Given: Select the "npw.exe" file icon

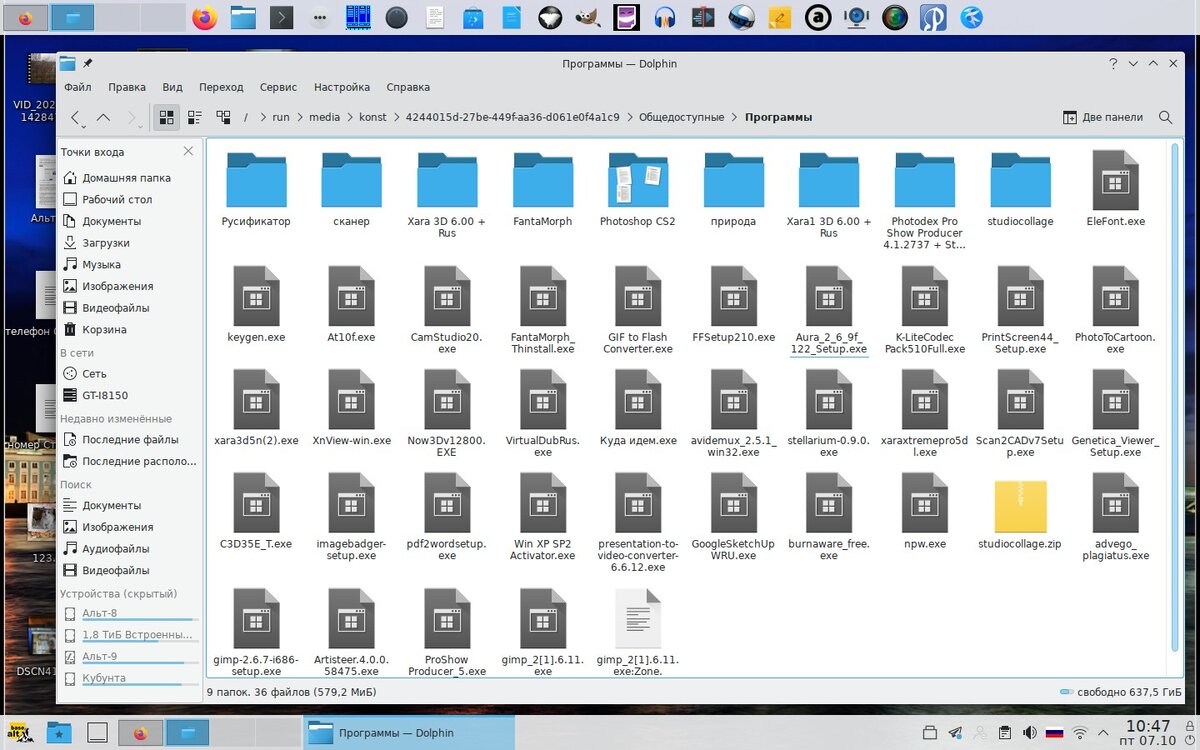Looking at the screenshot, I should point(925,503).
